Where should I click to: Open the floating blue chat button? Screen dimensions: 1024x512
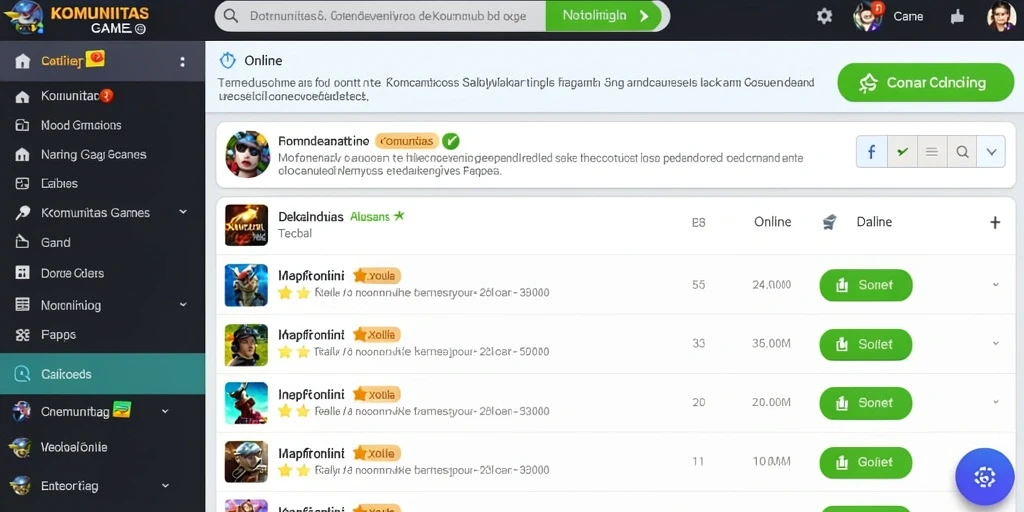click(x=984, y=477)
